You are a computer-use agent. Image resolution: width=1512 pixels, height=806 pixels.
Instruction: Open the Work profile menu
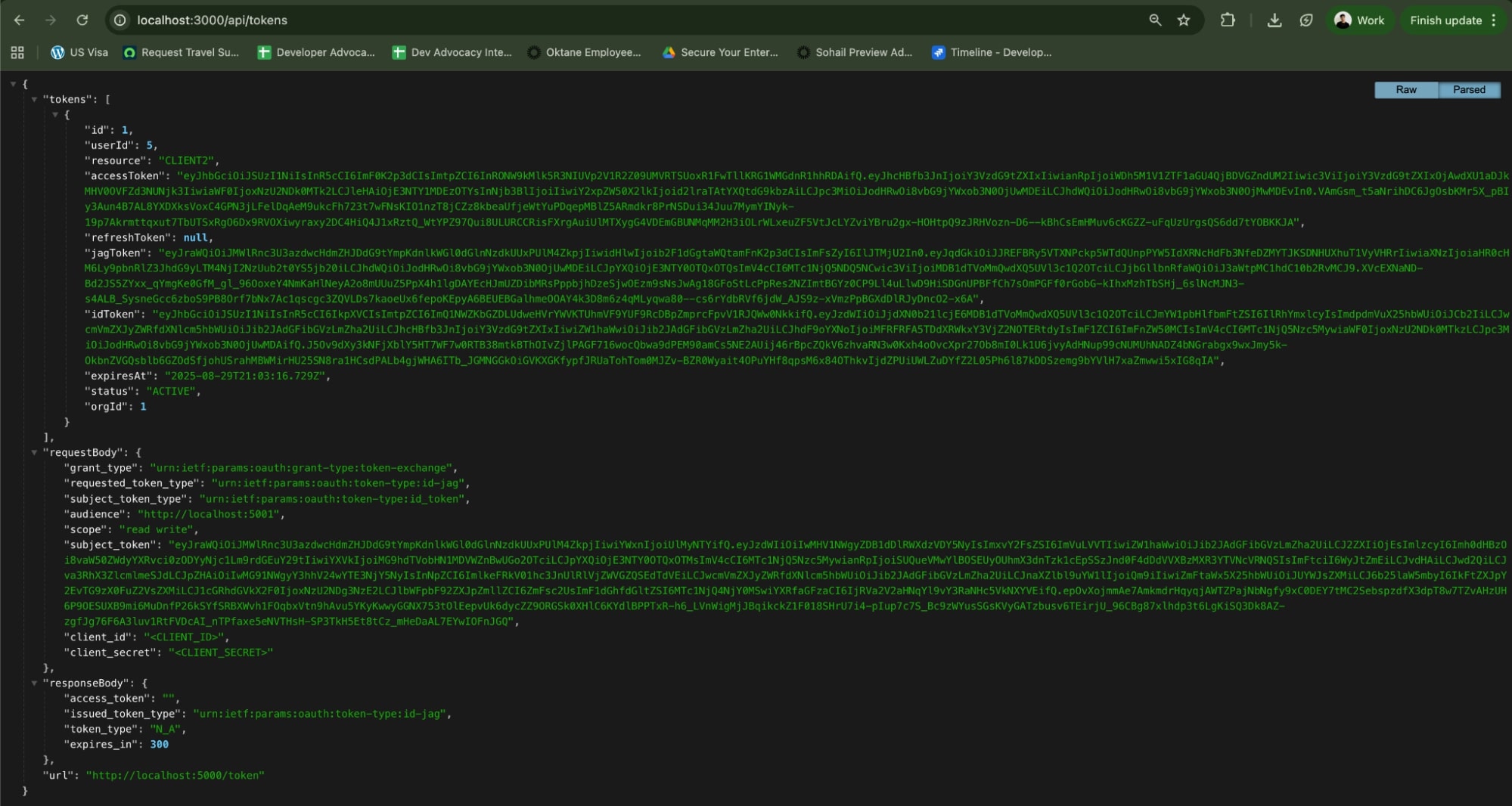[1361, 20]
